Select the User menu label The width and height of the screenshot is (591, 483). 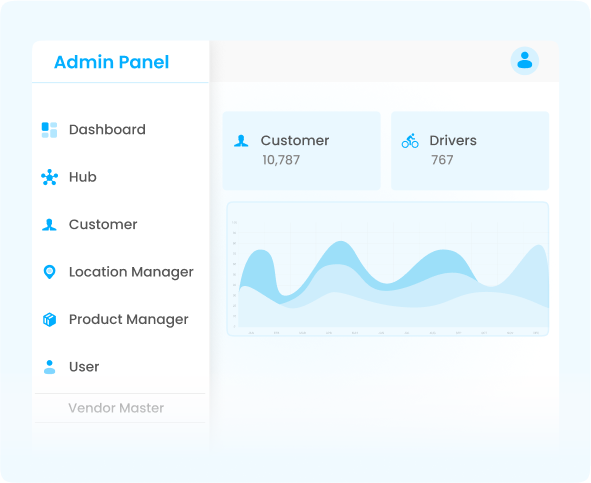click(x=84, y=367)
